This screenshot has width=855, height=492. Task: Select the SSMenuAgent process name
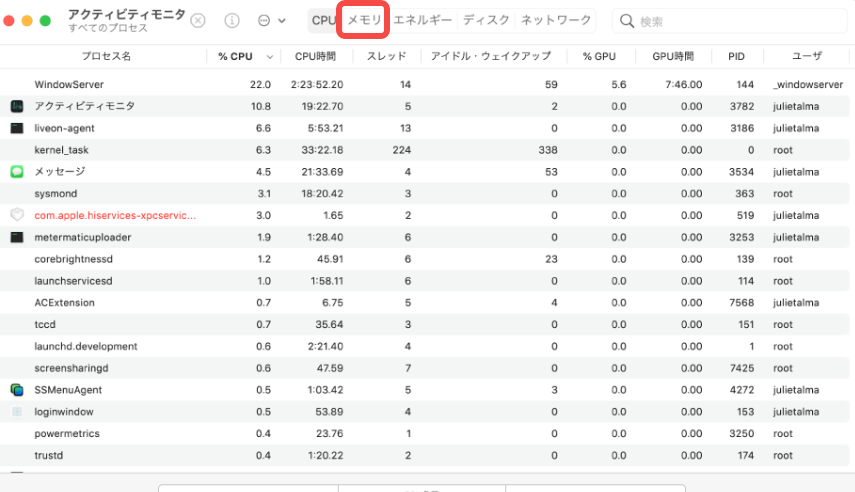[x=68, y=390]
